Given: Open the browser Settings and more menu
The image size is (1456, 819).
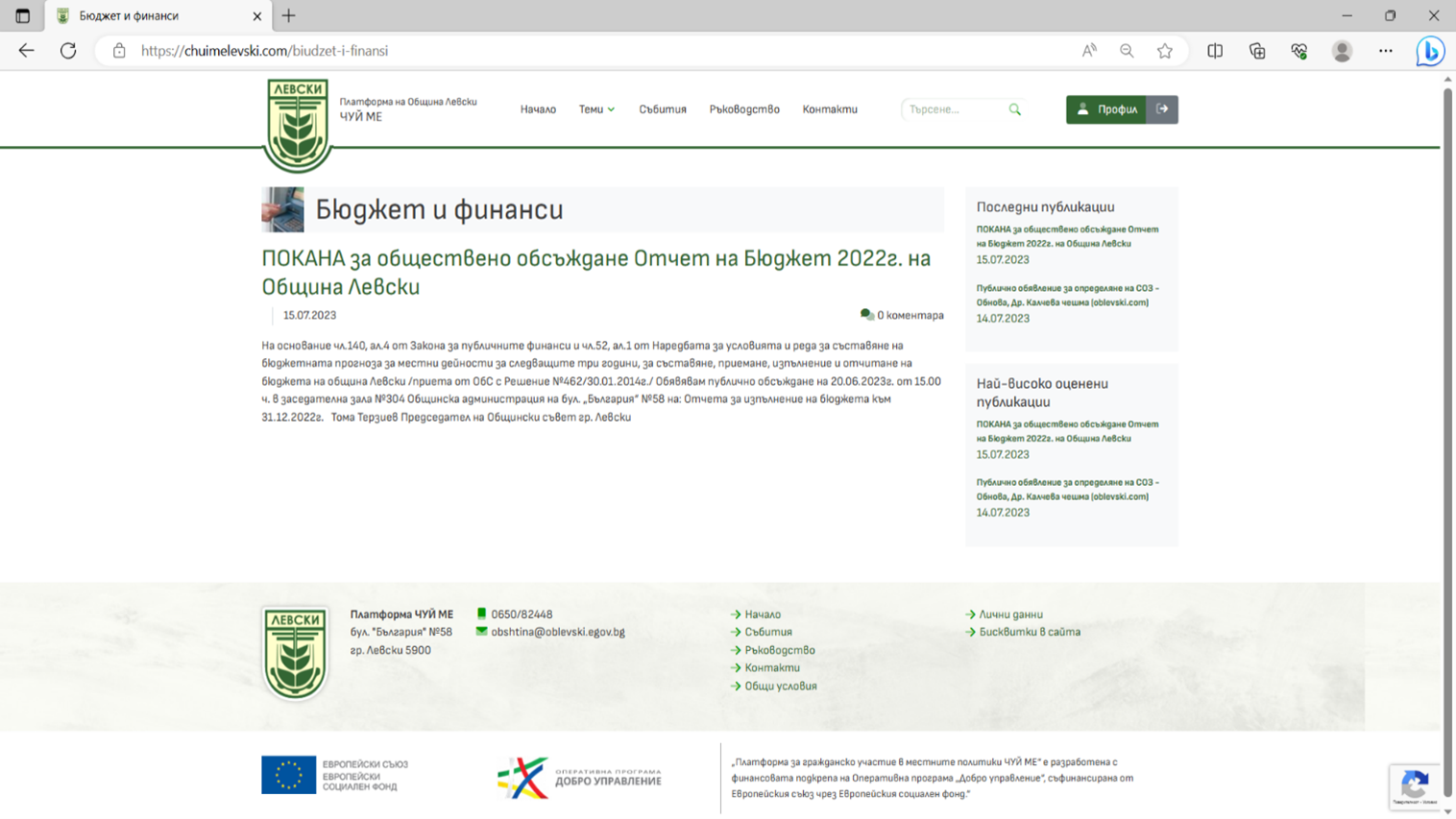Looking at the screenshot, I should (1385, 51).
